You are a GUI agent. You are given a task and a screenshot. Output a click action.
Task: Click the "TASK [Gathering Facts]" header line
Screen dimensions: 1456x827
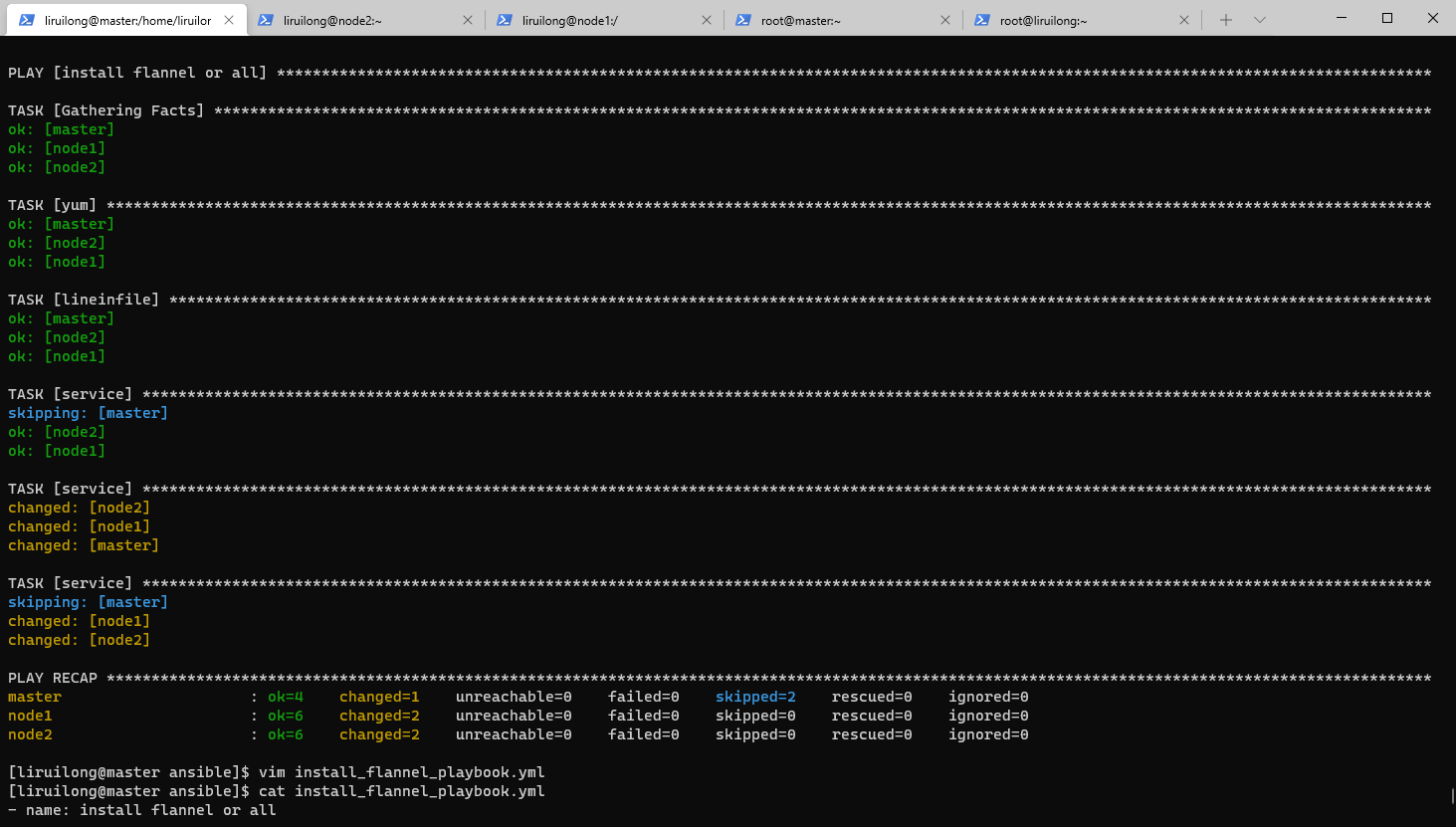coord(720,110)
